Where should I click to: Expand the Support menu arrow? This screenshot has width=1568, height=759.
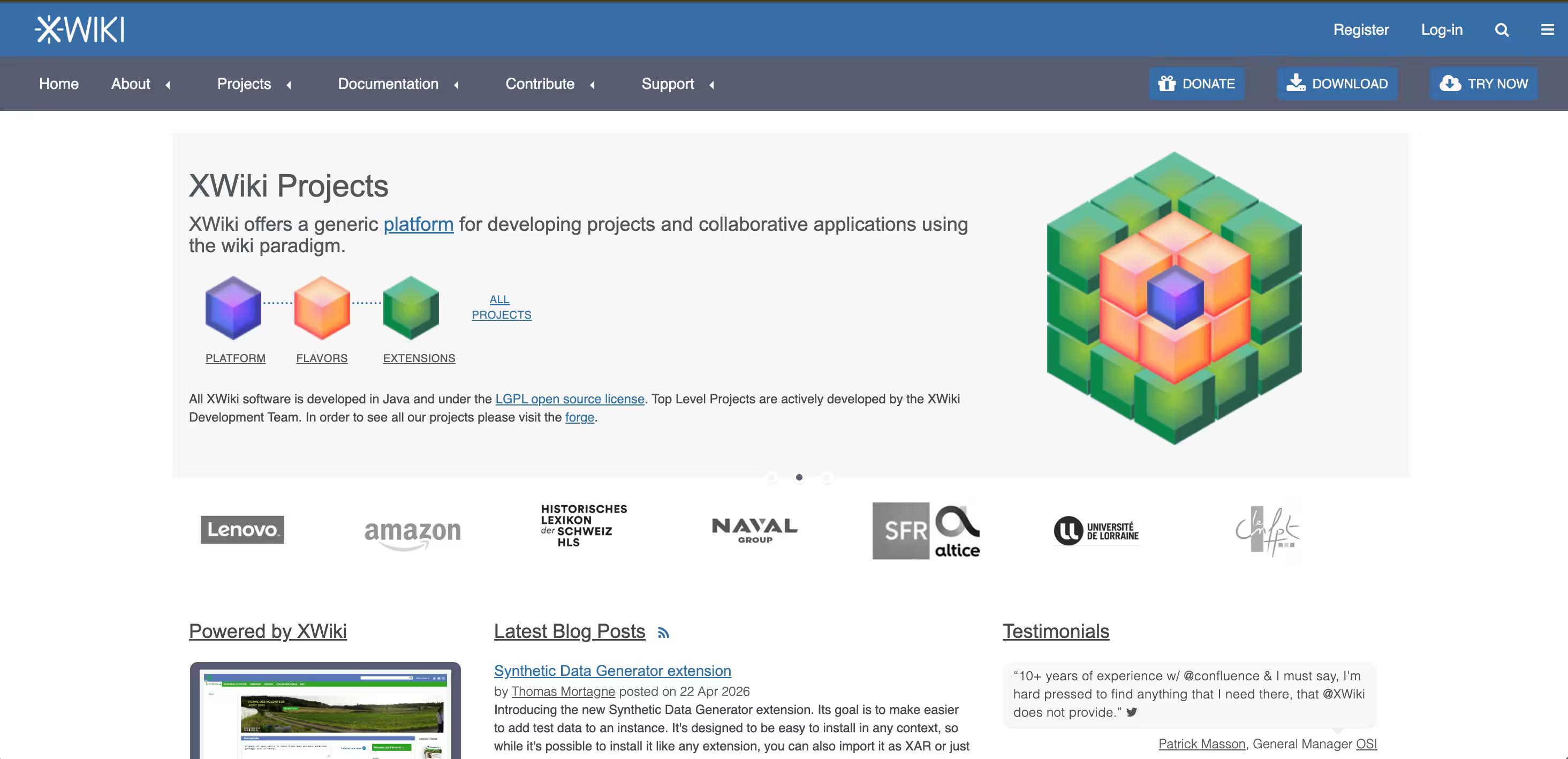click(x=711, y=85)
